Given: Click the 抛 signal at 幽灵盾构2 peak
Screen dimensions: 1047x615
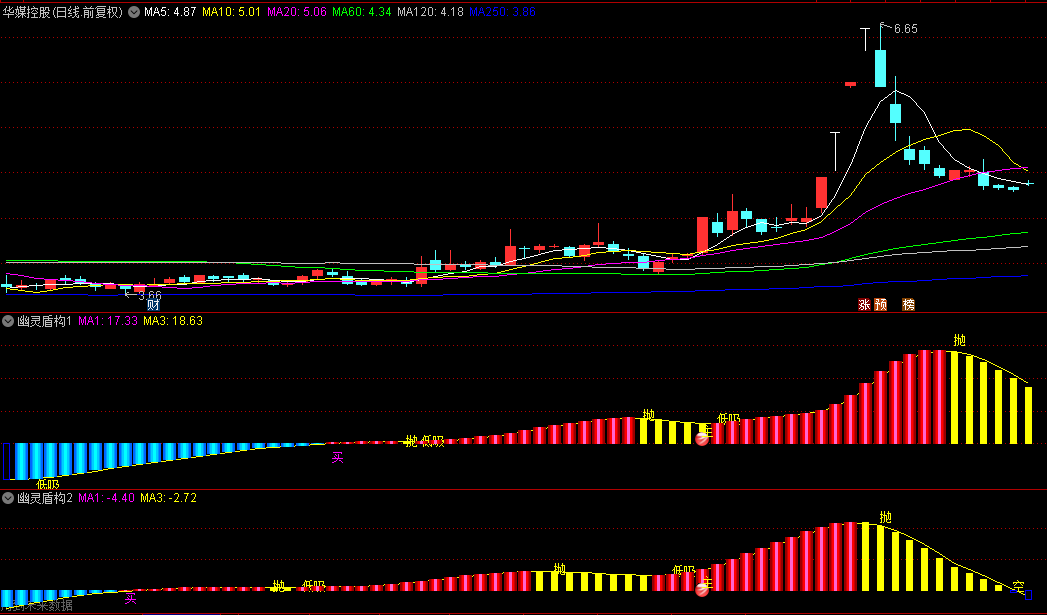Looking at the screenshot, I should [x=885, y=518].
